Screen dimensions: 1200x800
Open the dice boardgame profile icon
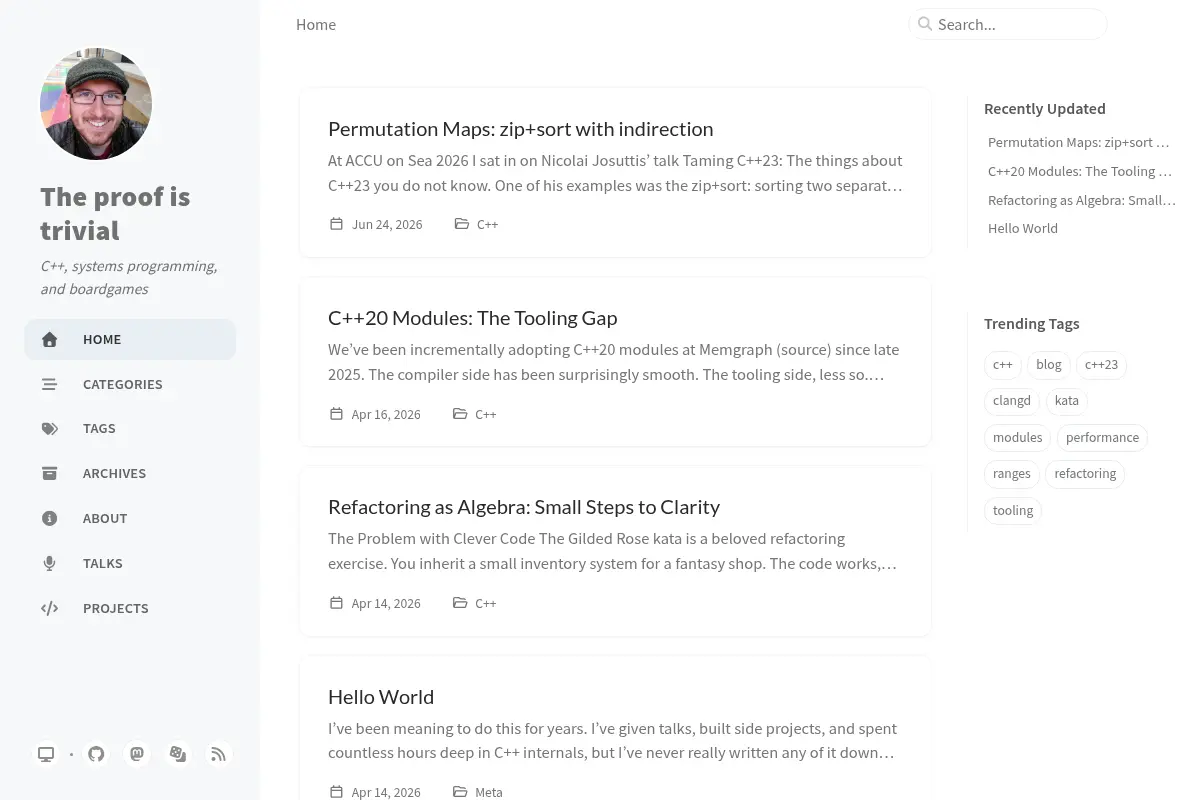tap(178, 754)
